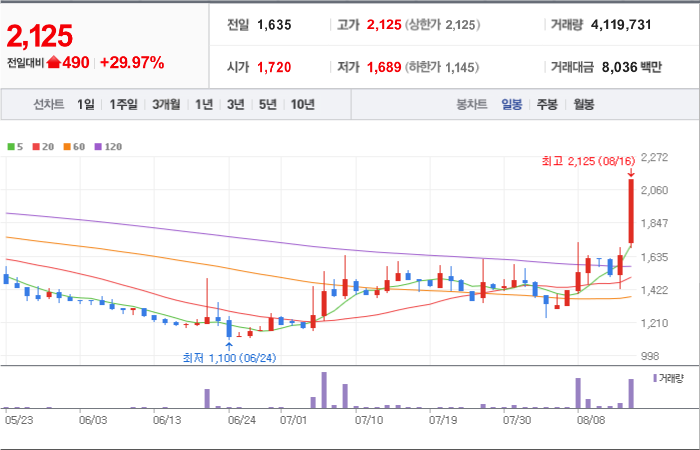Click the 하한가 1,145 text
The width and height of the screenshot is (700, 450).
coord(442,67)
